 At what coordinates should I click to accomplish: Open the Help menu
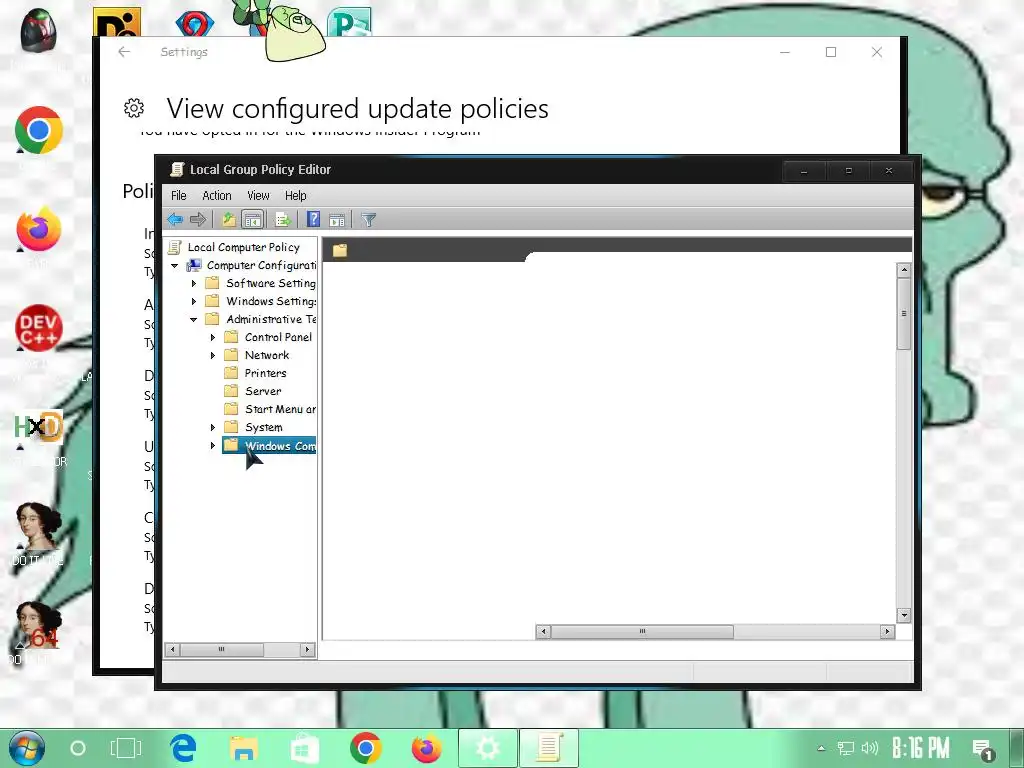(x=295, y=195)
